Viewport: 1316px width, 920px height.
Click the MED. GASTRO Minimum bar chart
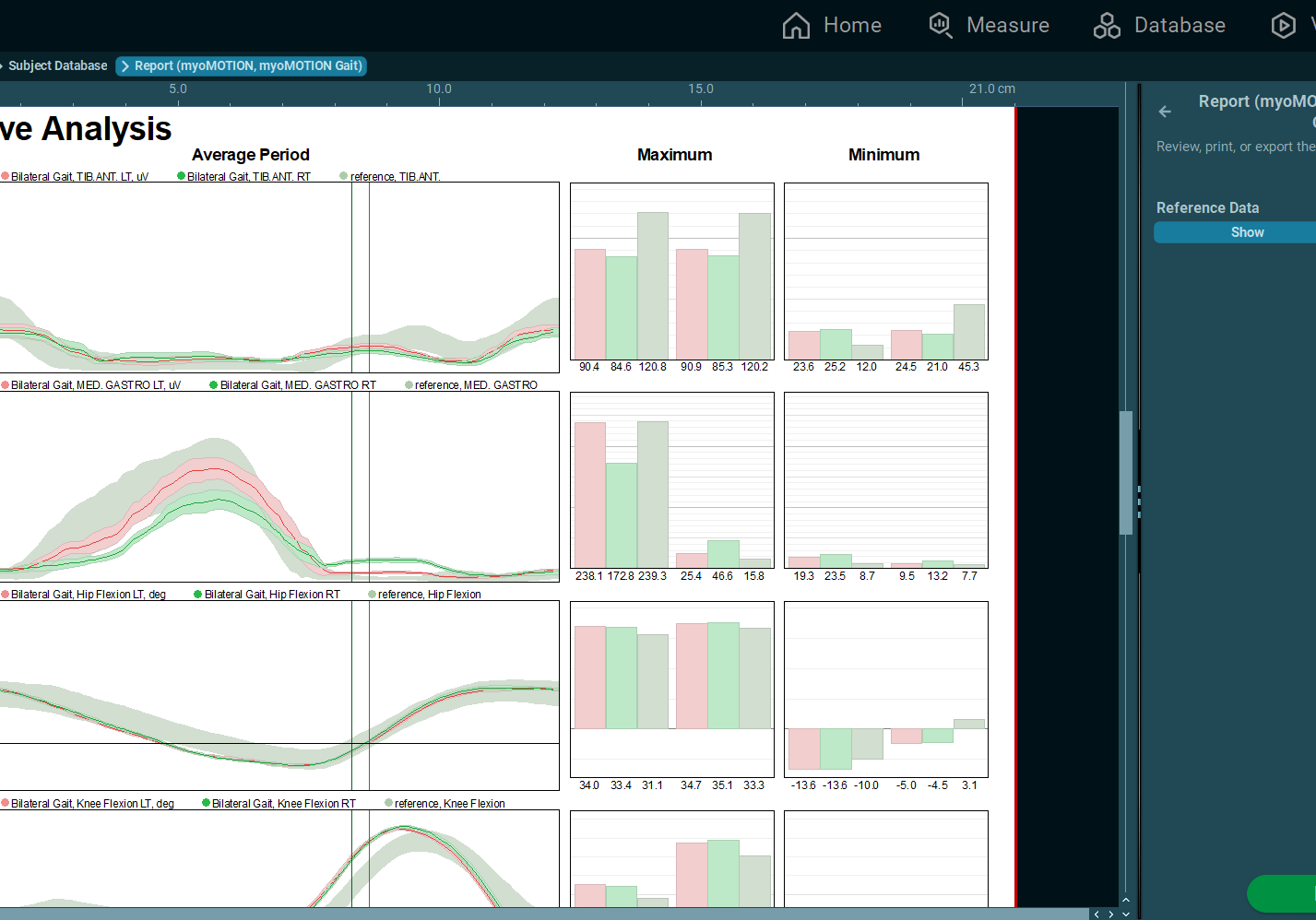pos(886,480)
